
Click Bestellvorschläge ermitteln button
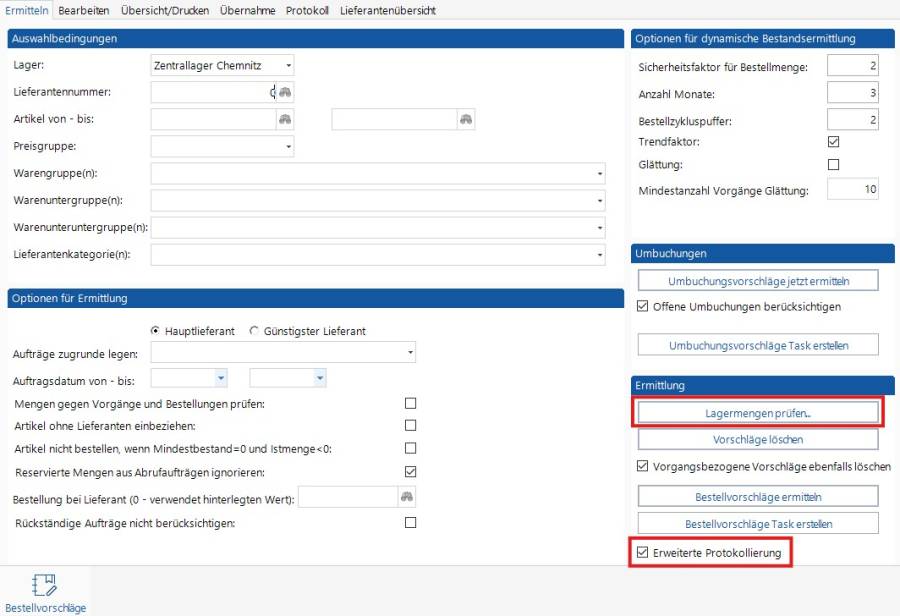758,497
